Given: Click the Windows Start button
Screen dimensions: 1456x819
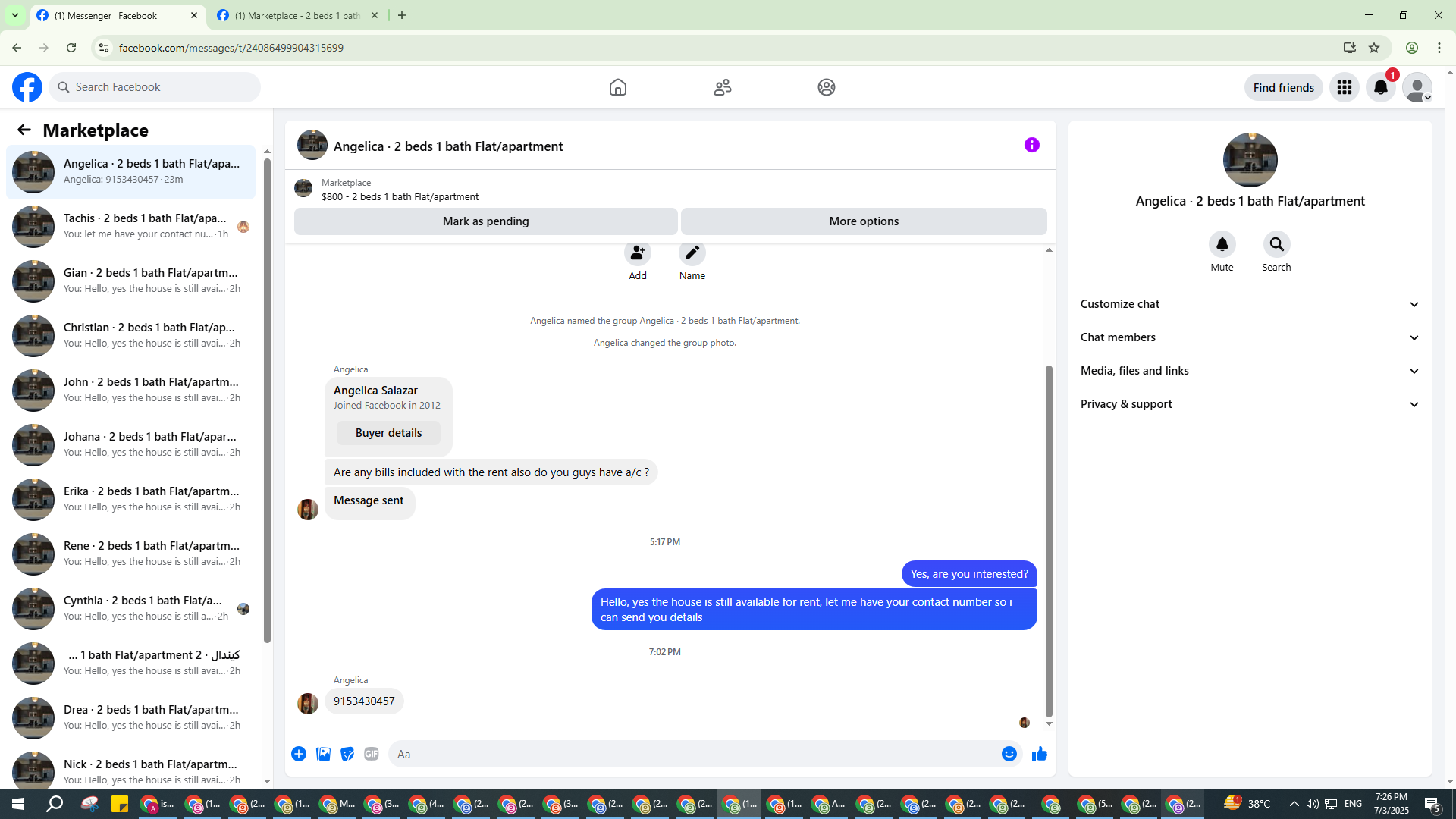Looking at the screenshot, I should tap(18, 804).
